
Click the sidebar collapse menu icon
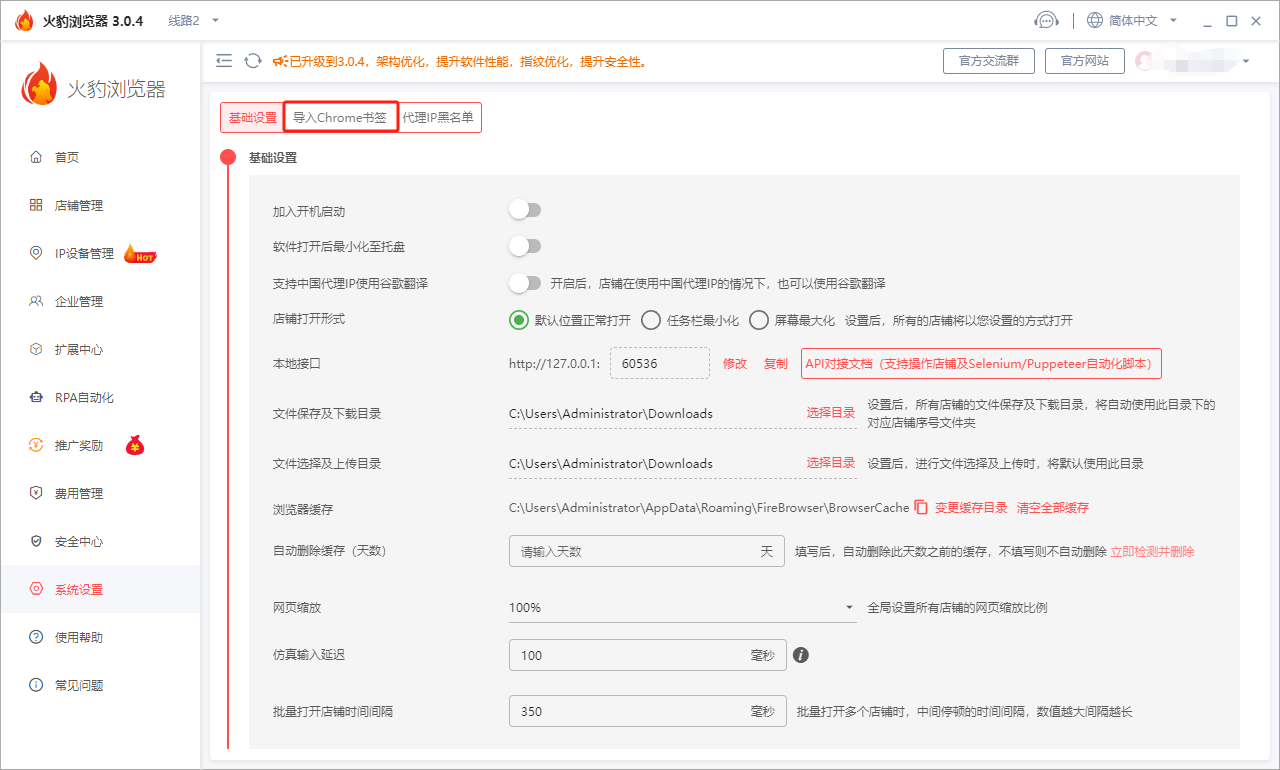point(224,61)
